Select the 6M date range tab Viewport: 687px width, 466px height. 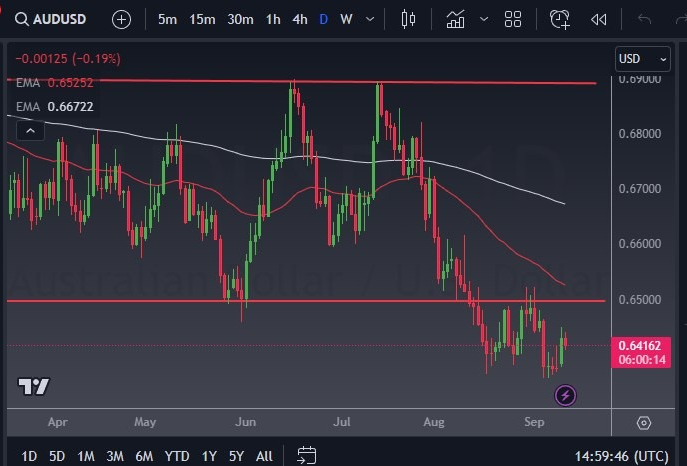coord(144,456)
